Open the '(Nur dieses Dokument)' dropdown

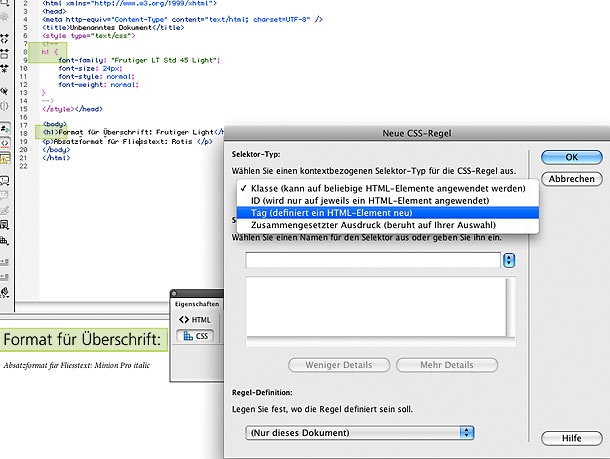coord(359,432)
